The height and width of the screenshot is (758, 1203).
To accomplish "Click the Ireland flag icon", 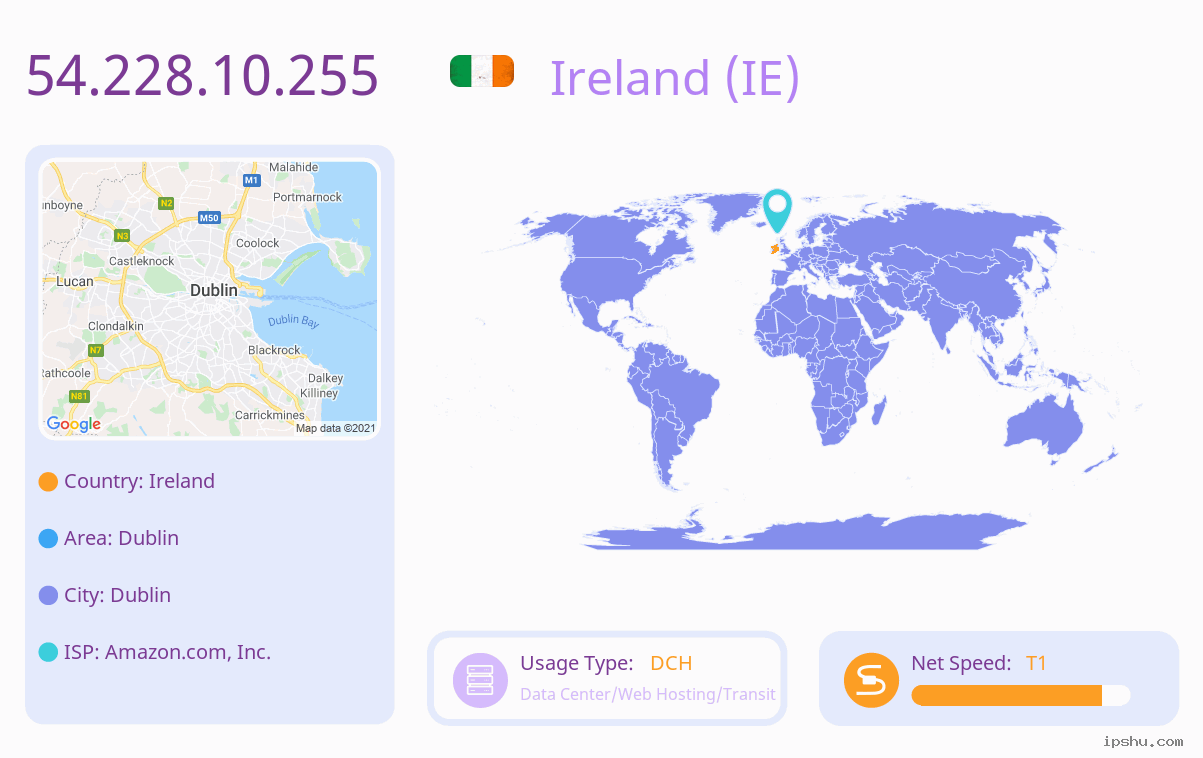I will 482,71.
